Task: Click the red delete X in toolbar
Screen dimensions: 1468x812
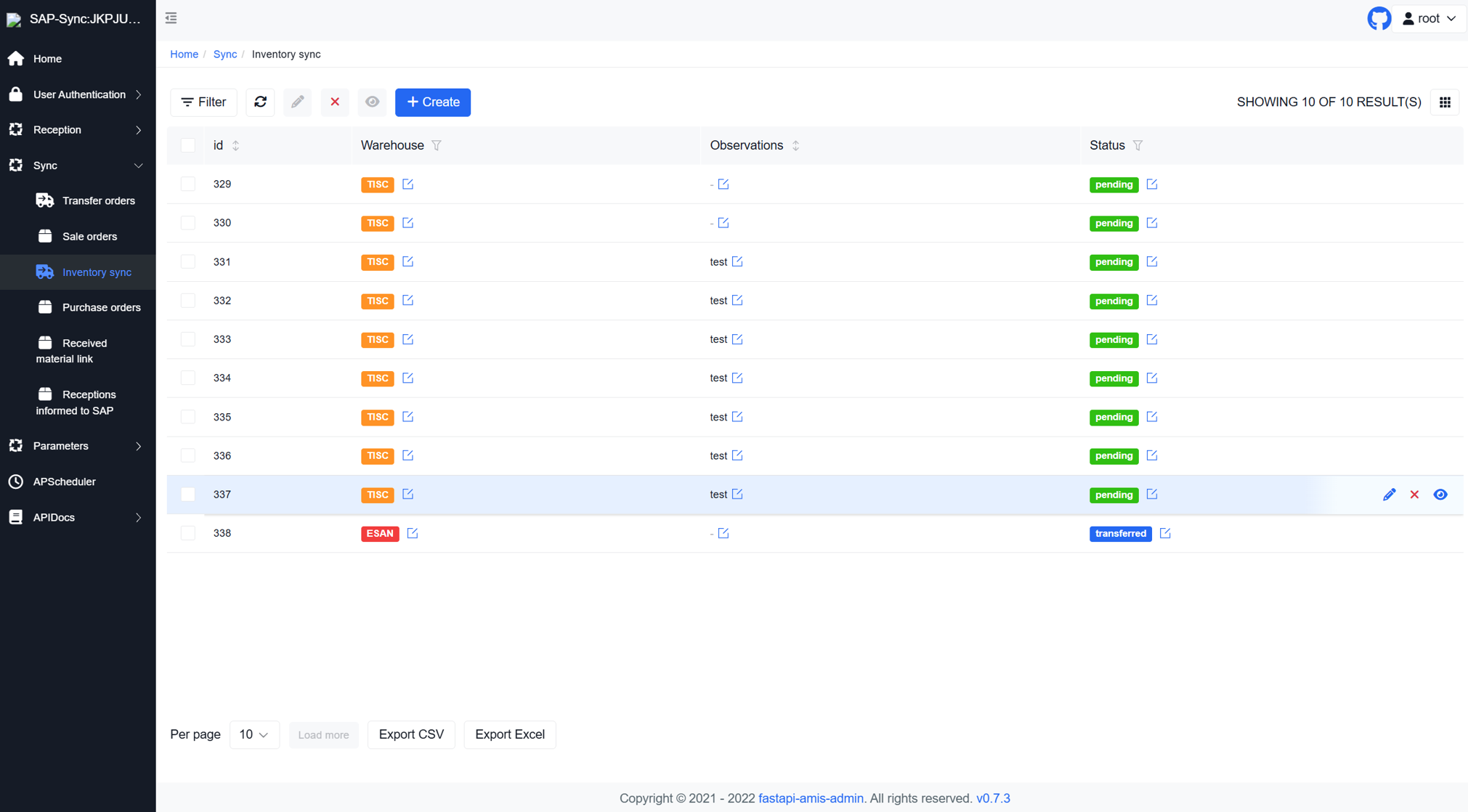Action: point(335,102)
